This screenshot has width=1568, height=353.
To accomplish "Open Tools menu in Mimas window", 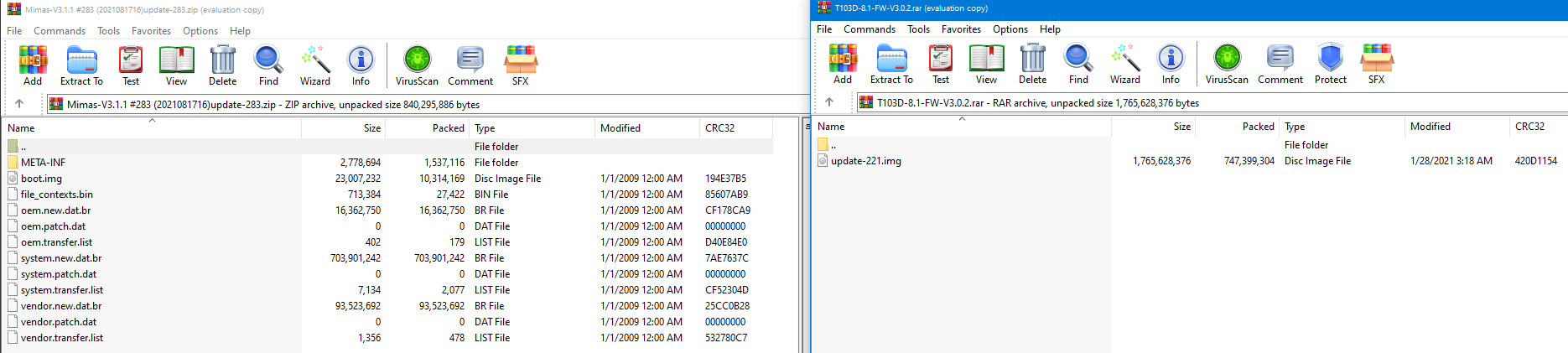I will point(108,31).
